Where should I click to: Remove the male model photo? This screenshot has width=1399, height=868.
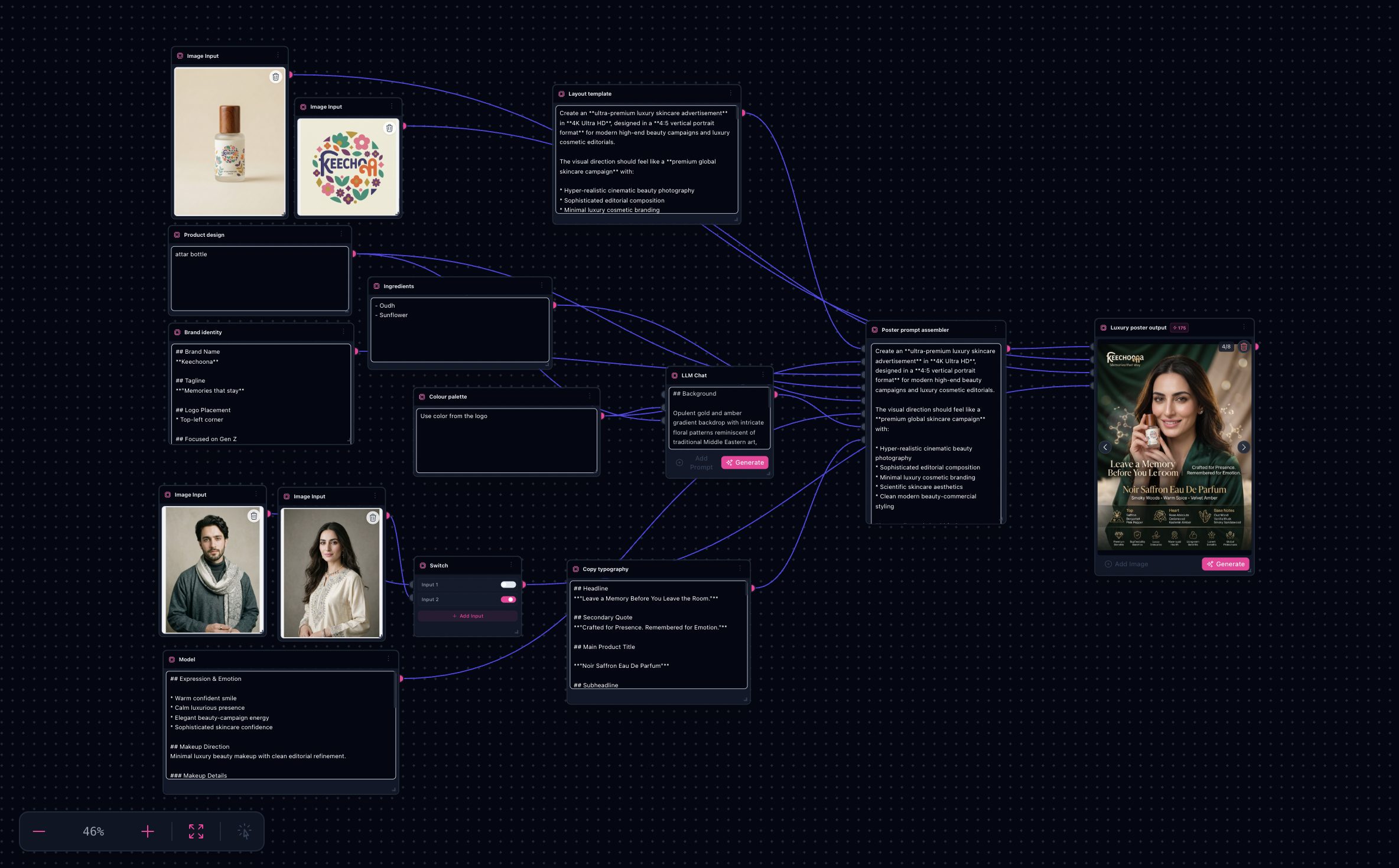click(x=254, y=516)
